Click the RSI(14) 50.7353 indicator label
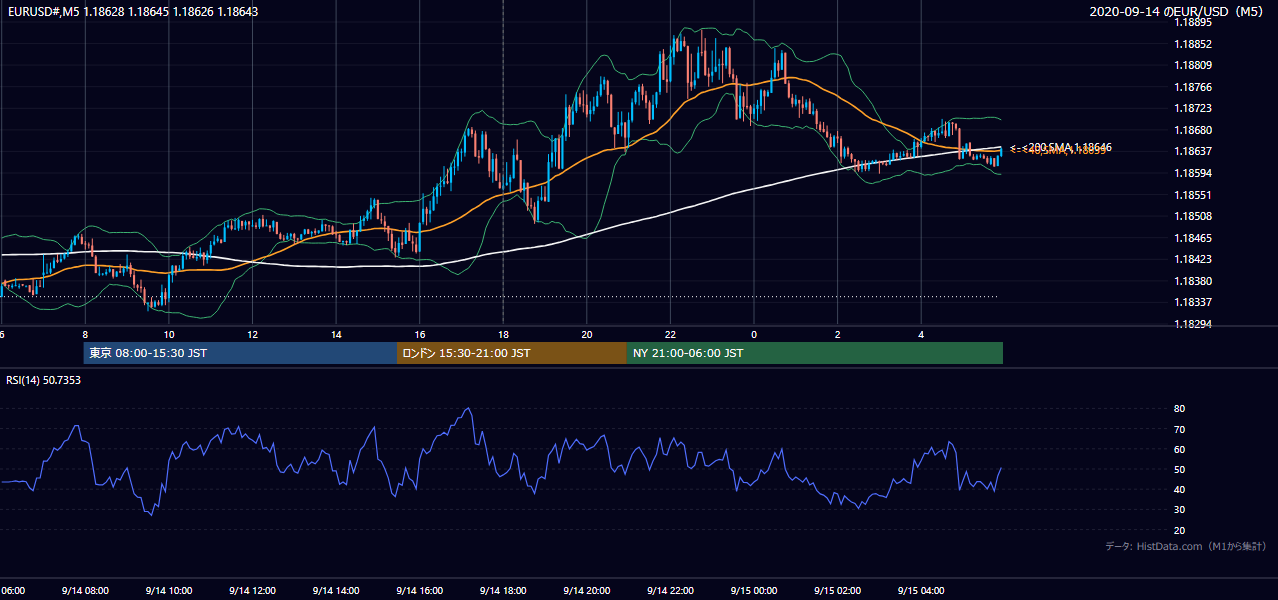Viewport: 1278px width, 600px height. pos(44,380)
